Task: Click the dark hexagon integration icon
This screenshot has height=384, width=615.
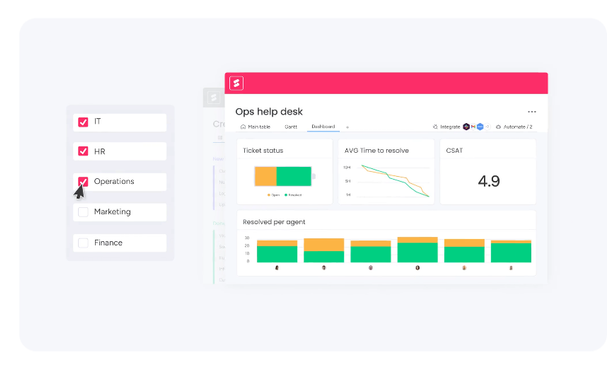Action: 466,127
